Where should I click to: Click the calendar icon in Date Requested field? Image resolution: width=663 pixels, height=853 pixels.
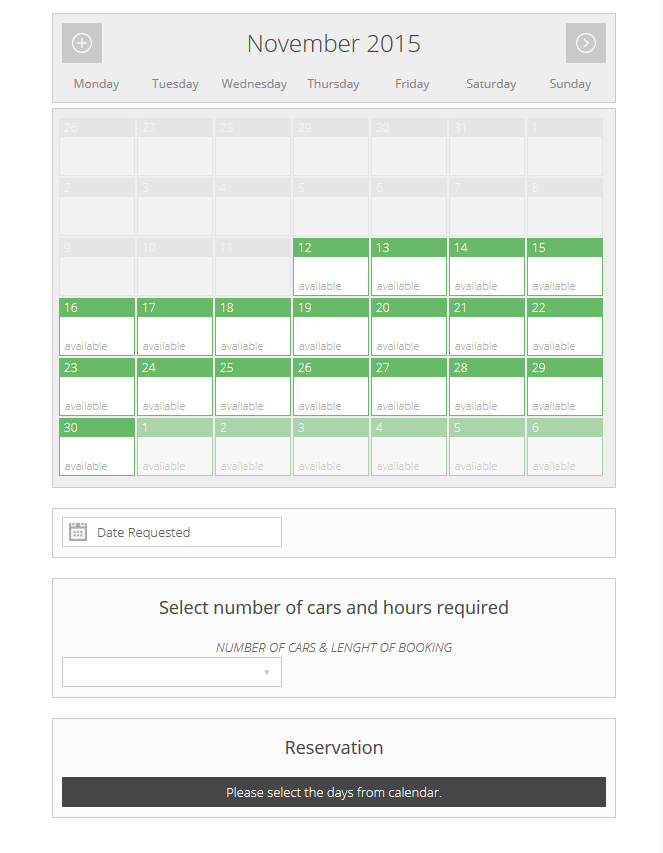click(x=77, y=531)
